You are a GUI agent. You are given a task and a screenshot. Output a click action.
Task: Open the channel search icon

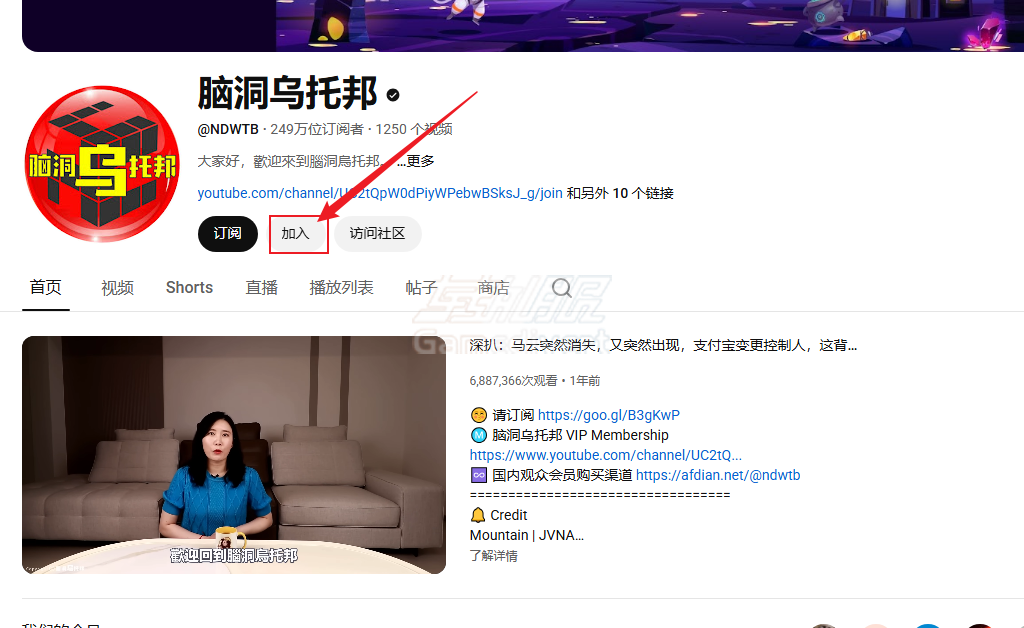click(561, 287)
